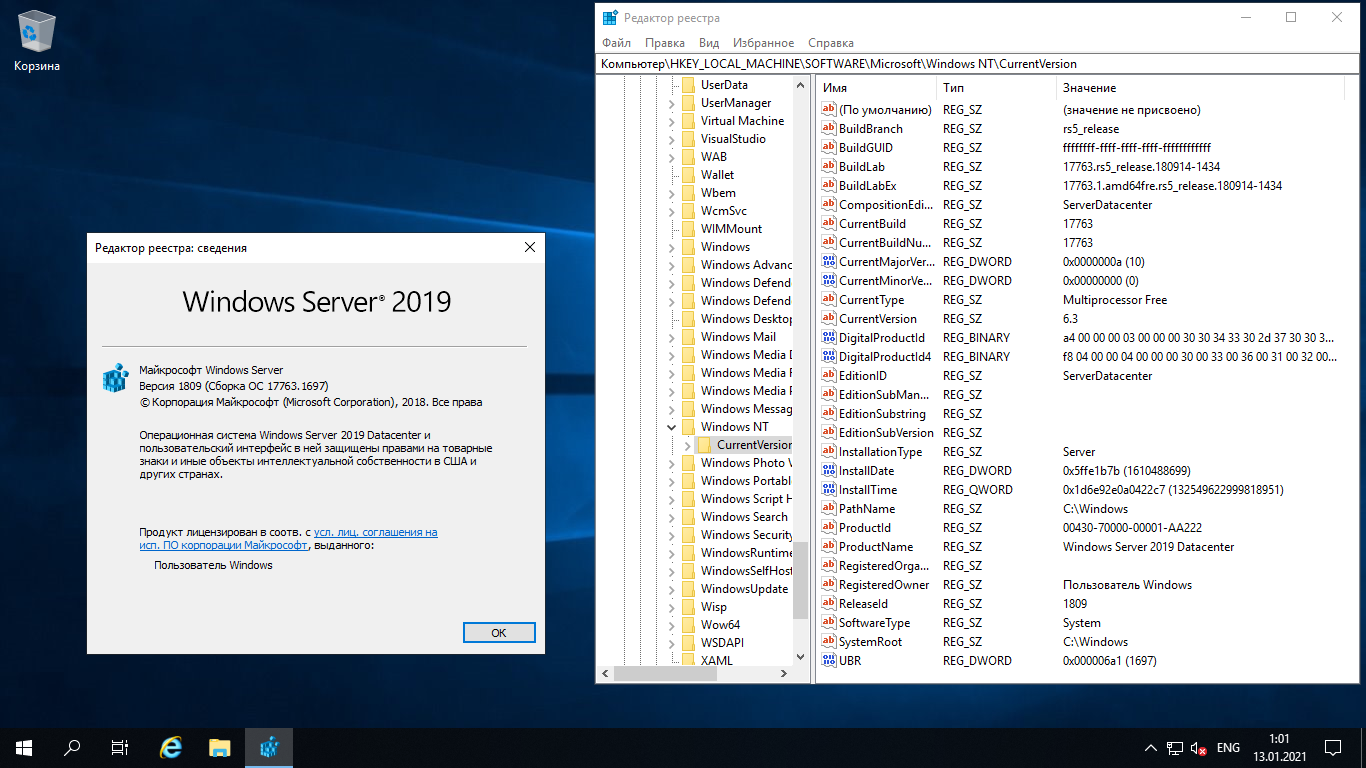
Task: Select the VisualStudio tree key
Action: pos(733,139)
